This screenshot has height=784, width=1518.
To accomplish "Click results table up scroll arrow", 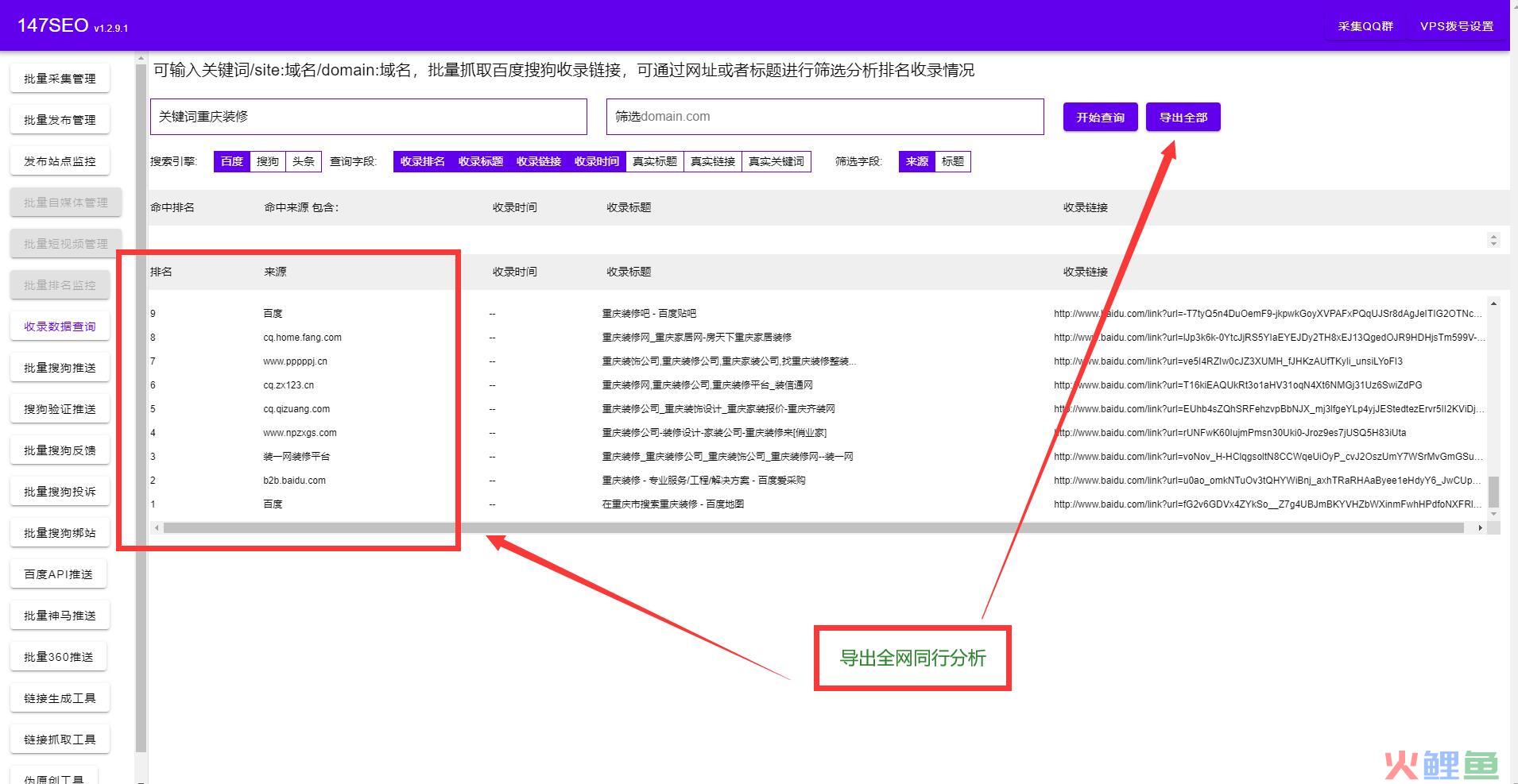I will 1494,304.
